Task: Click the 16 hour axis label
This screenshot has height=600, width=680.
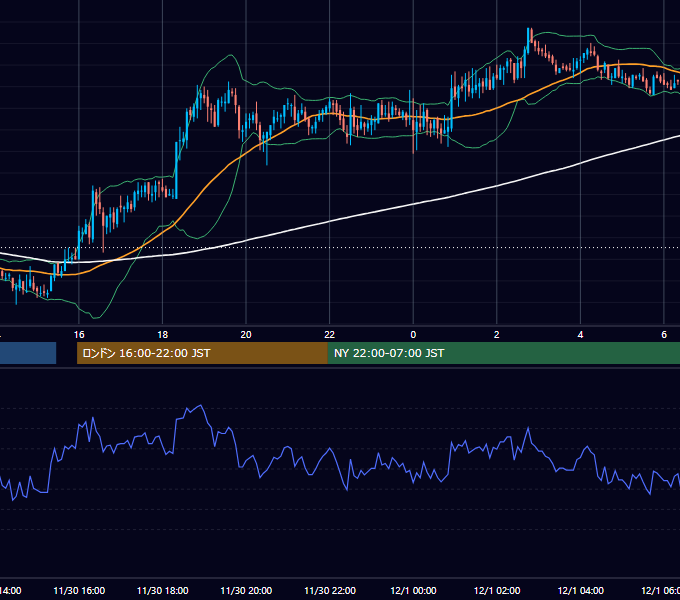Action: tap(79, 335)
